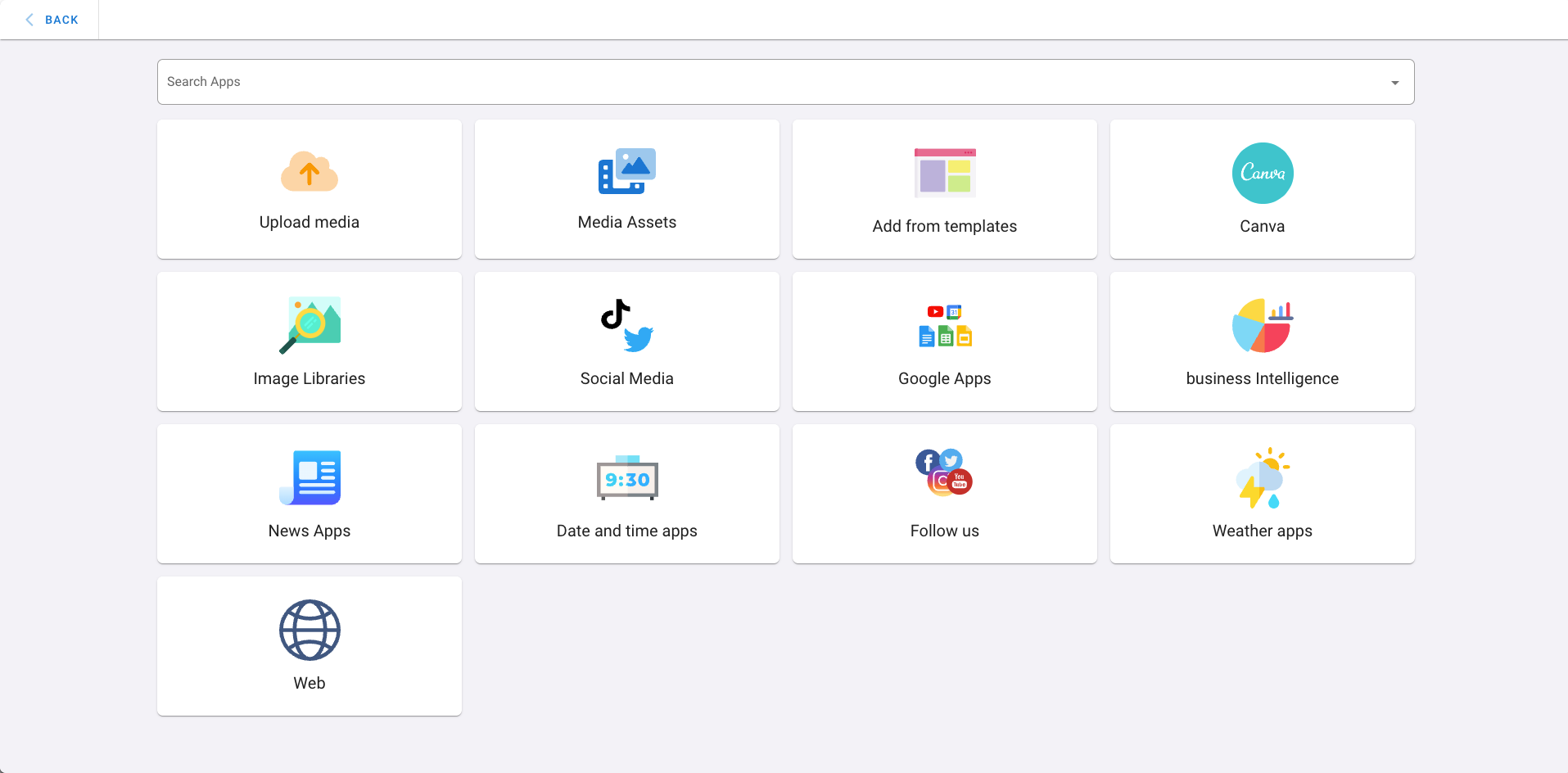Click the Follow us label

(945, 531)
